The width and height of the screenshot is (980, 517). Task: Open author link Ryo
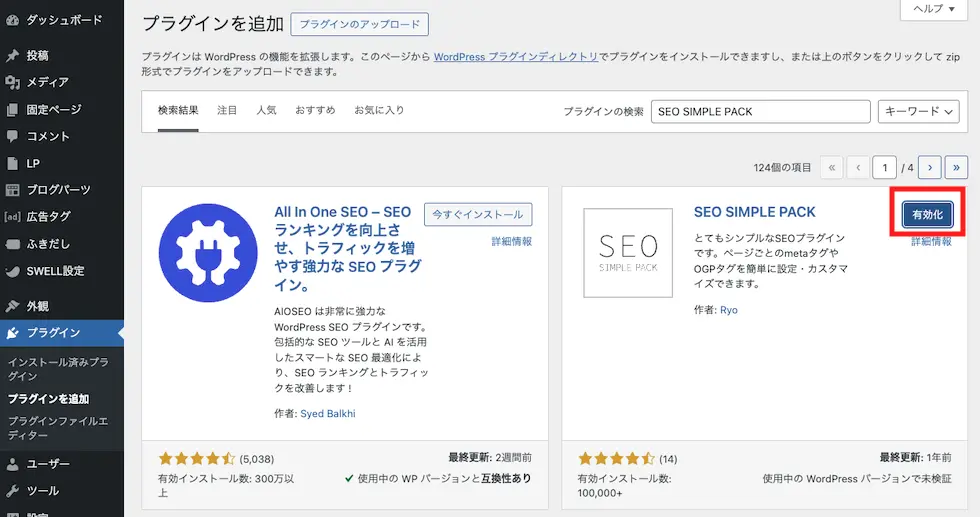coord(729,309)
